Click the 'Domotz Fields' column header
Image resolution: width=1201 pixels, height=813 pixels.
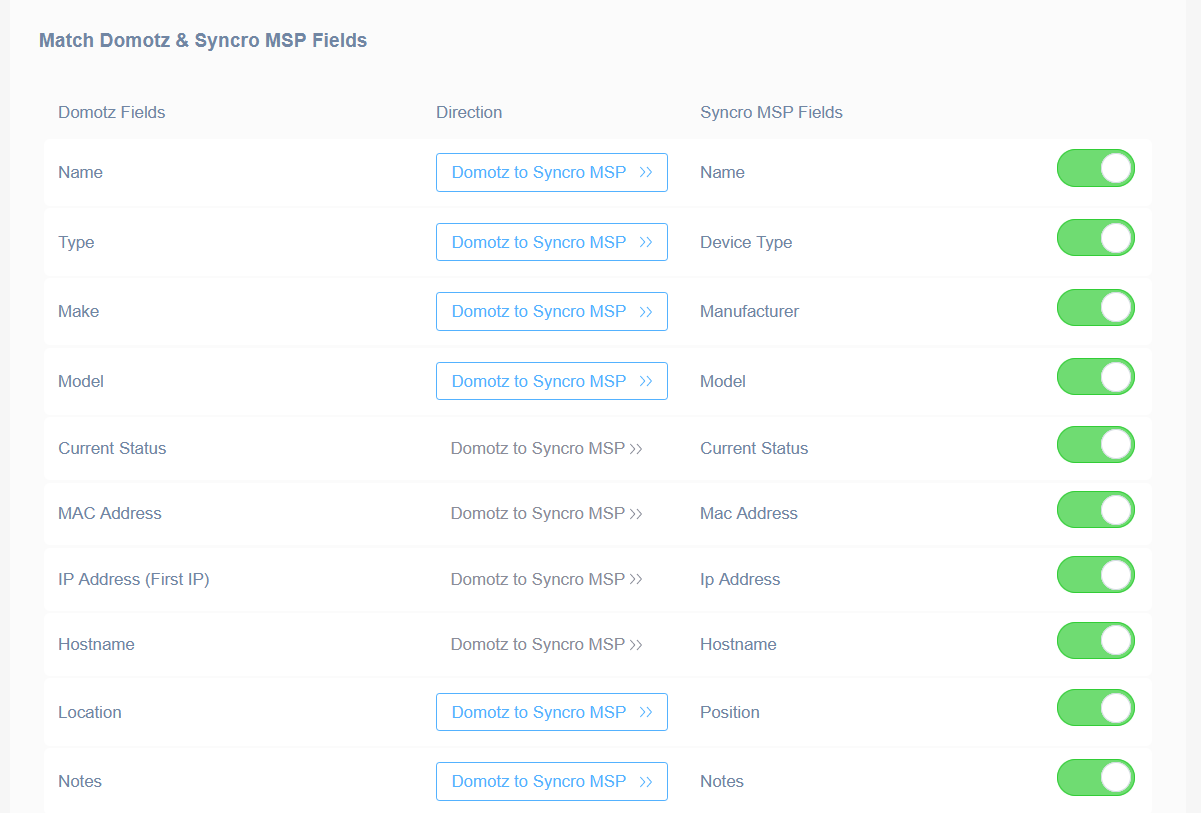pos(112,112)
